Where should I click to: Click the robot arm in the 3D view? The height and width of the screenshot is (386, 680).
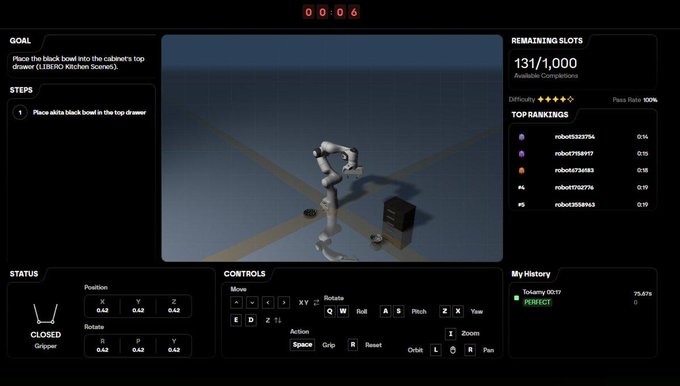click(x=334, y=182)
